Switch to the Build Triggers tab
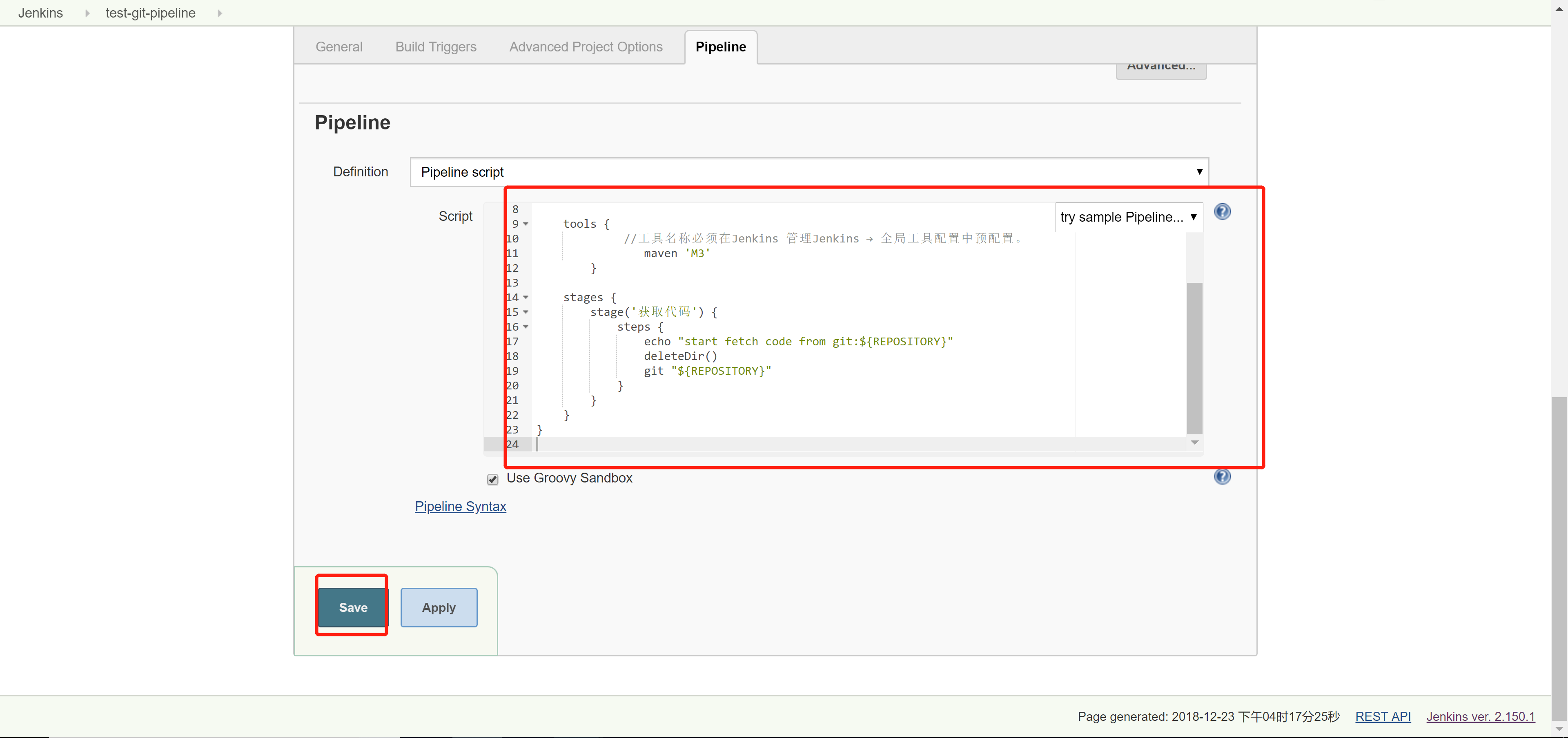Image resolution: width=1568 pixels, height=738 pixels. point(435,47)
